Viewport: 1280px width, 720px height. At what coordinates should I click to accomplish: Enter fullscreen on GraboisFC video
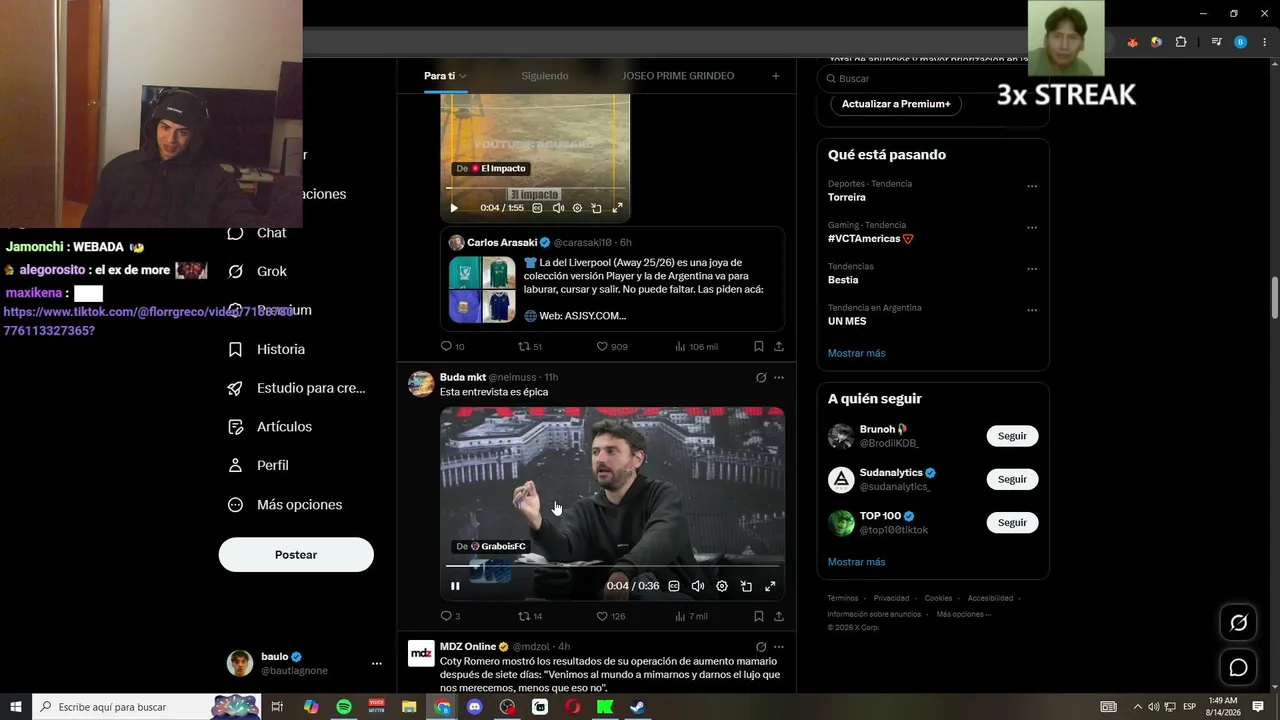(770, 586)
